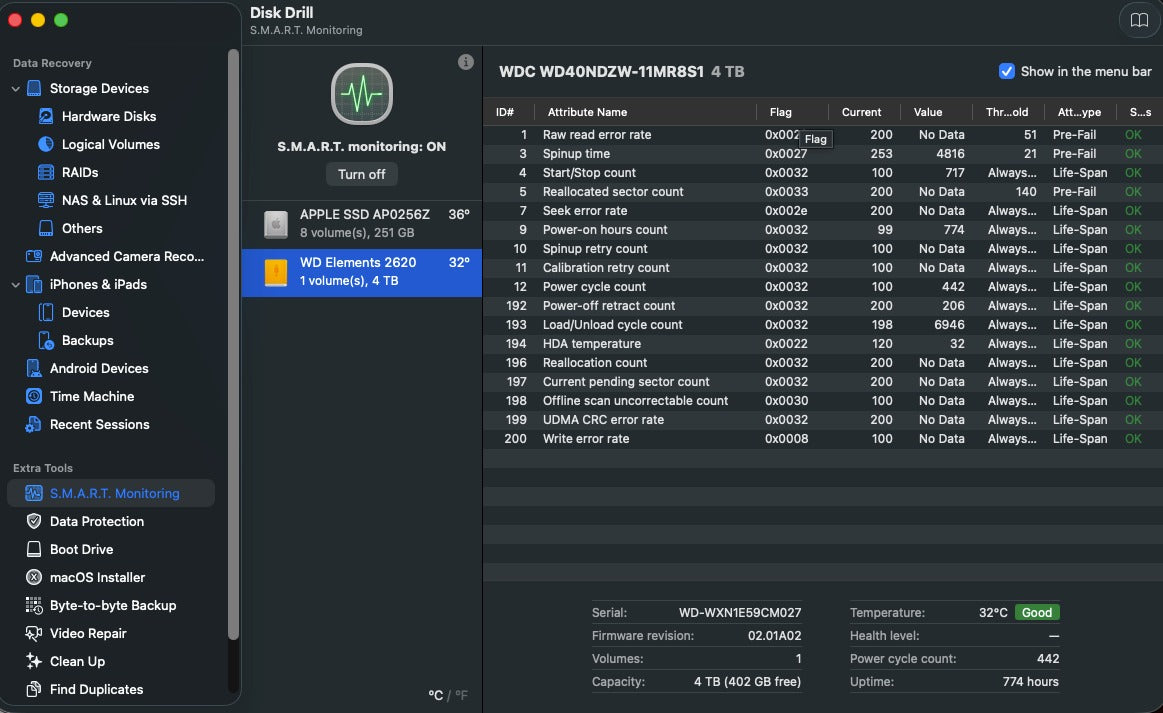Select the yellow WD Elements drive icon
1163x713 pixels.
(x=276, y=272)
